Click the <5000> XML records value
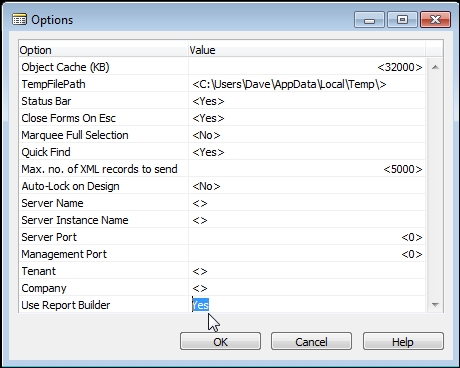Screen dimensions: 460x368 pos(403,169)
